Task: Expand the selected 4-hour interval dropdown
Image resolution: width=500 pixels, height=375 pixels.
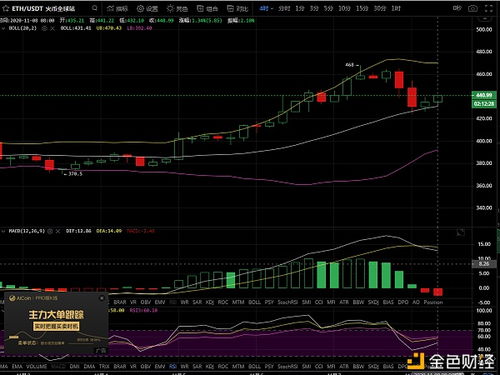Action: click(x=266, y=8)
